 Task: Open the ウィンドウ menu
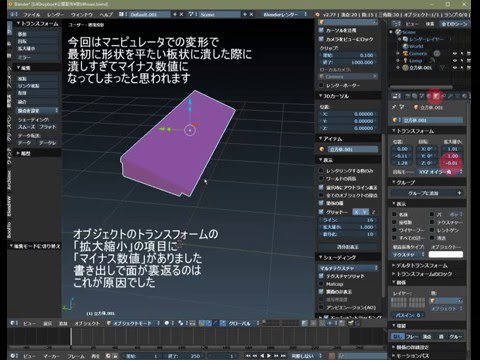[x=82, y=15]
